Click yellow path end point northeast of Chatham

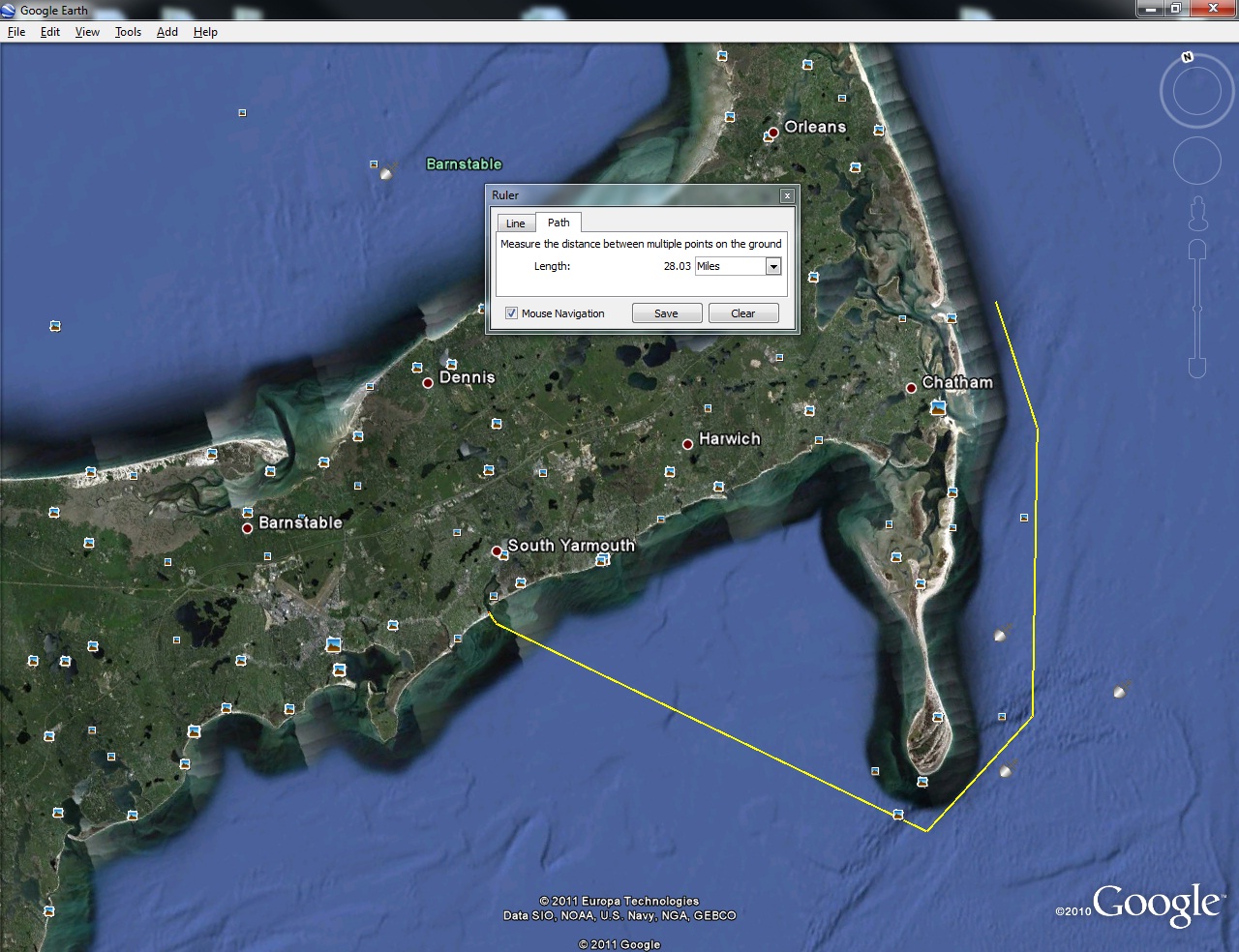996,303
